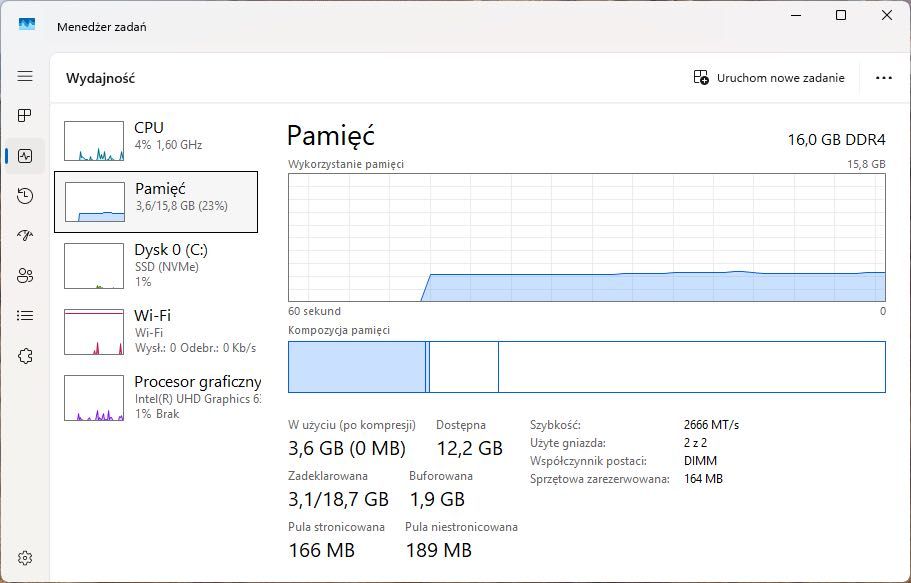The image size is (911, 583).
Task: Click the CPU mini graph thumbnail
Action: tap(94, 141)
